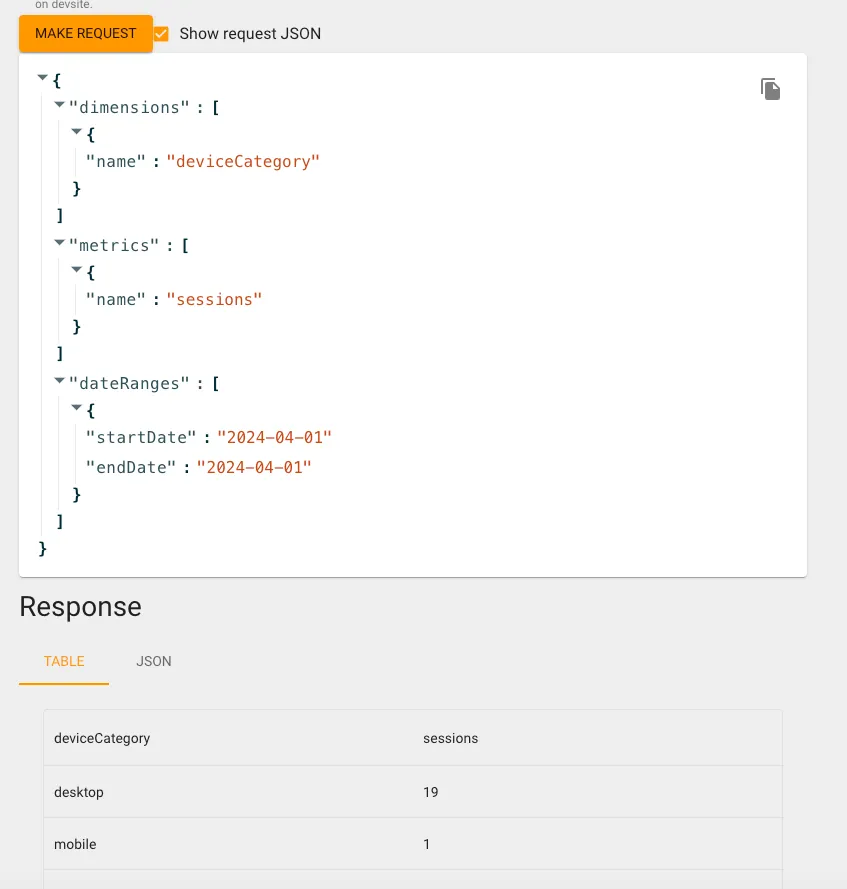
Task: Select the mobile row cell
Action: [x=75, y=844]
